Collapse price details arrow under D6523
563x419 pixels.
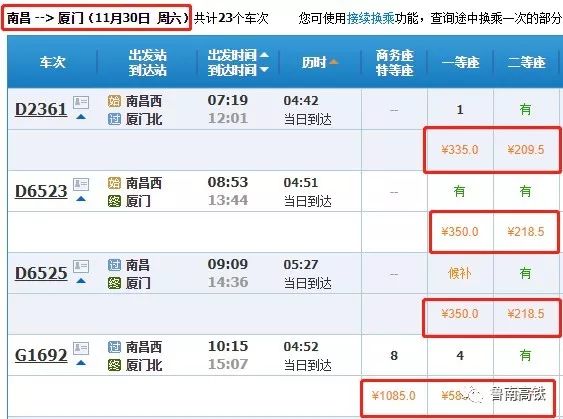pos(81,199)
